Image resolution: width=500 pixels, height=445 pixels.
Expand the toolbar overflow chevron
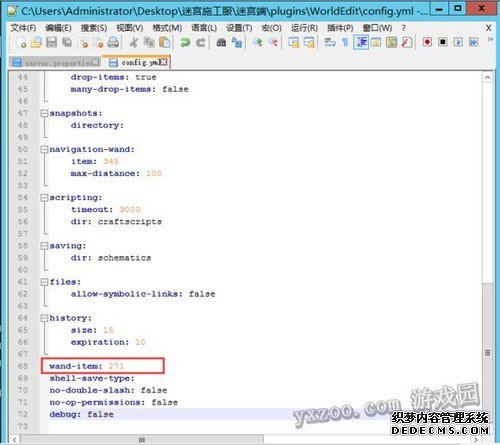tap(490, 39)
